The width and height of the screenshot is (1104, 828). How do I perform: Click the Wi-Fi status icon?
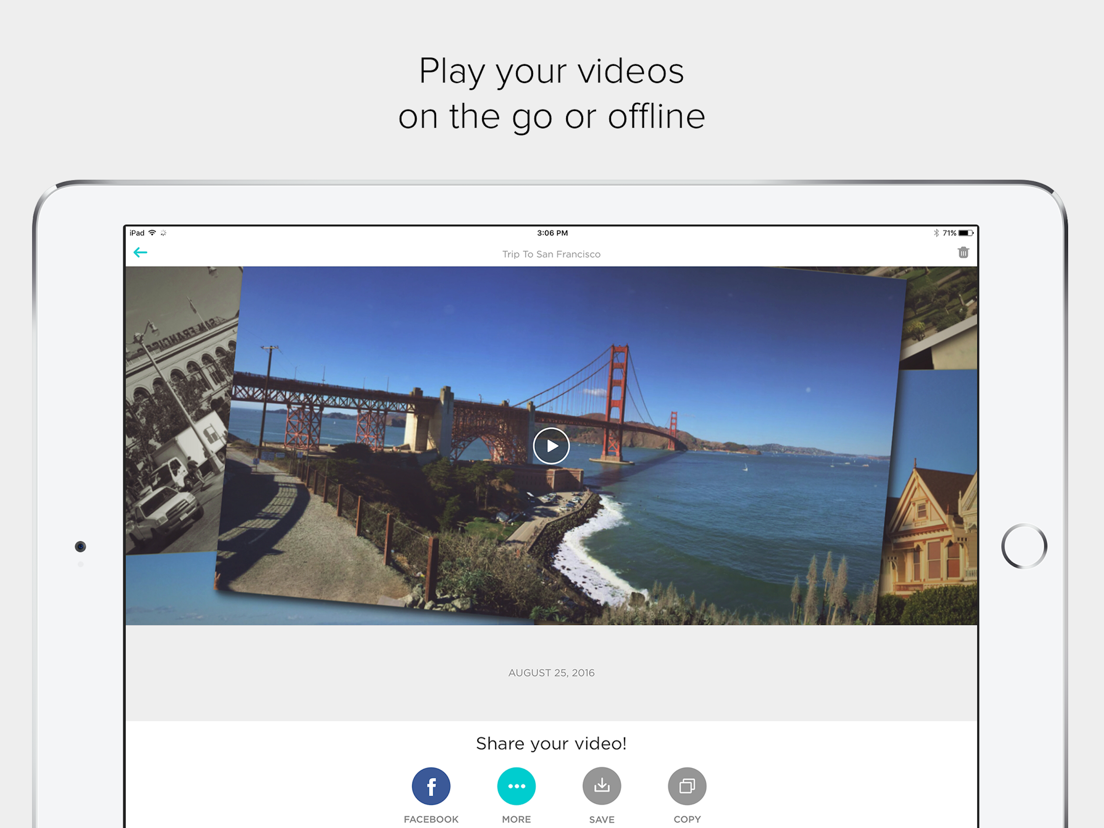[152, 232]
